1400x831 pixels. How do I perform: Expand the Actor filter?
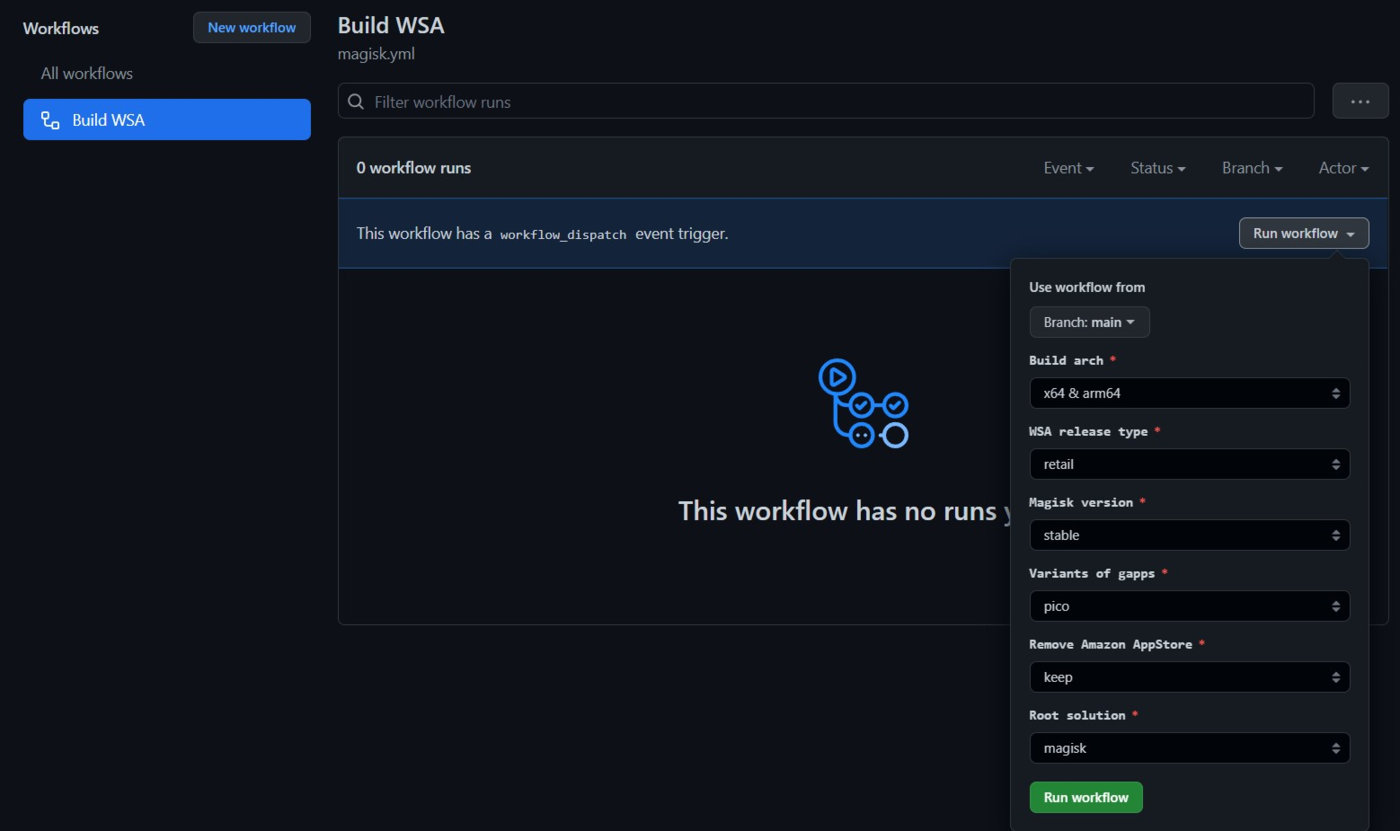tap(1344, 168)
